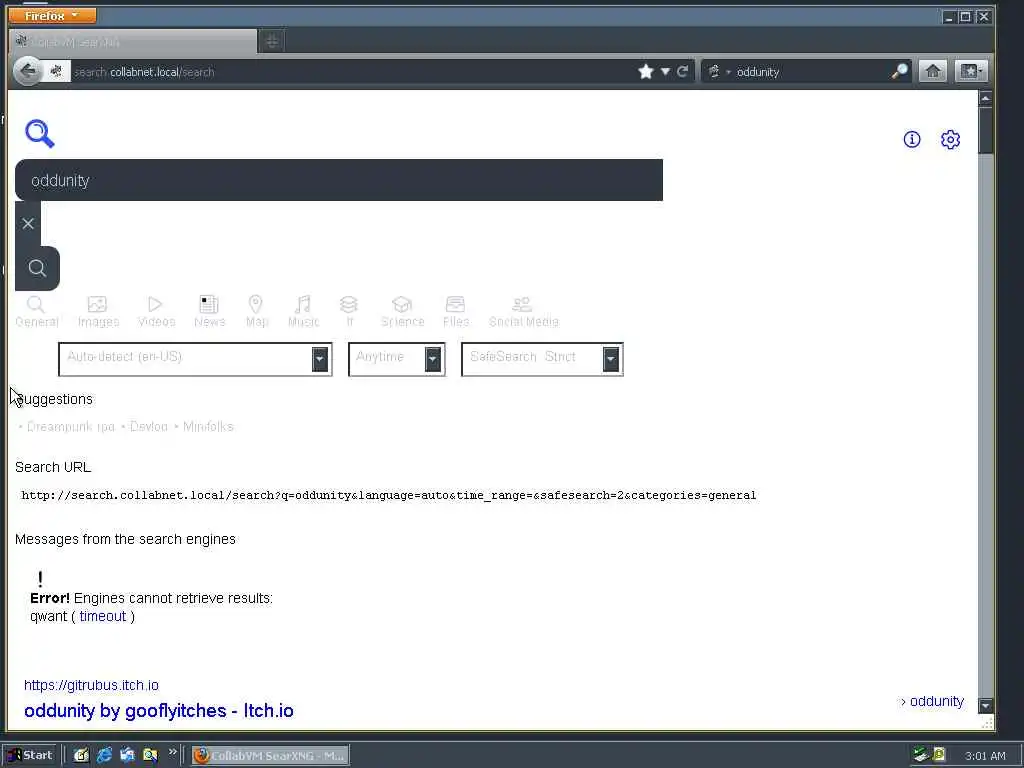Screen dimensions: 1024x768
Task: Switch to the Files category tab
Action: click(455, 312)
